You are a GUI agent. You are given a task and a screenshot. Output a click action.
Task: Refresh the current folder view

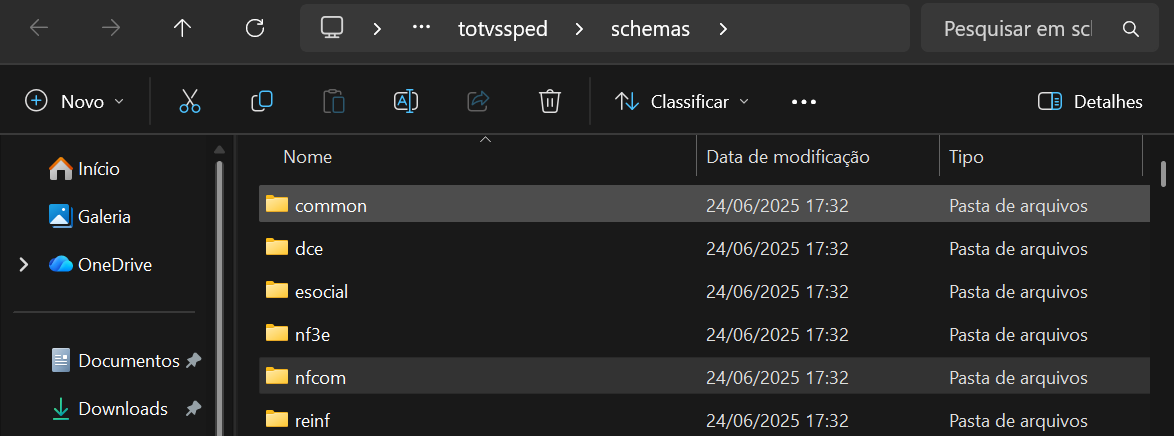pos(255,29)
